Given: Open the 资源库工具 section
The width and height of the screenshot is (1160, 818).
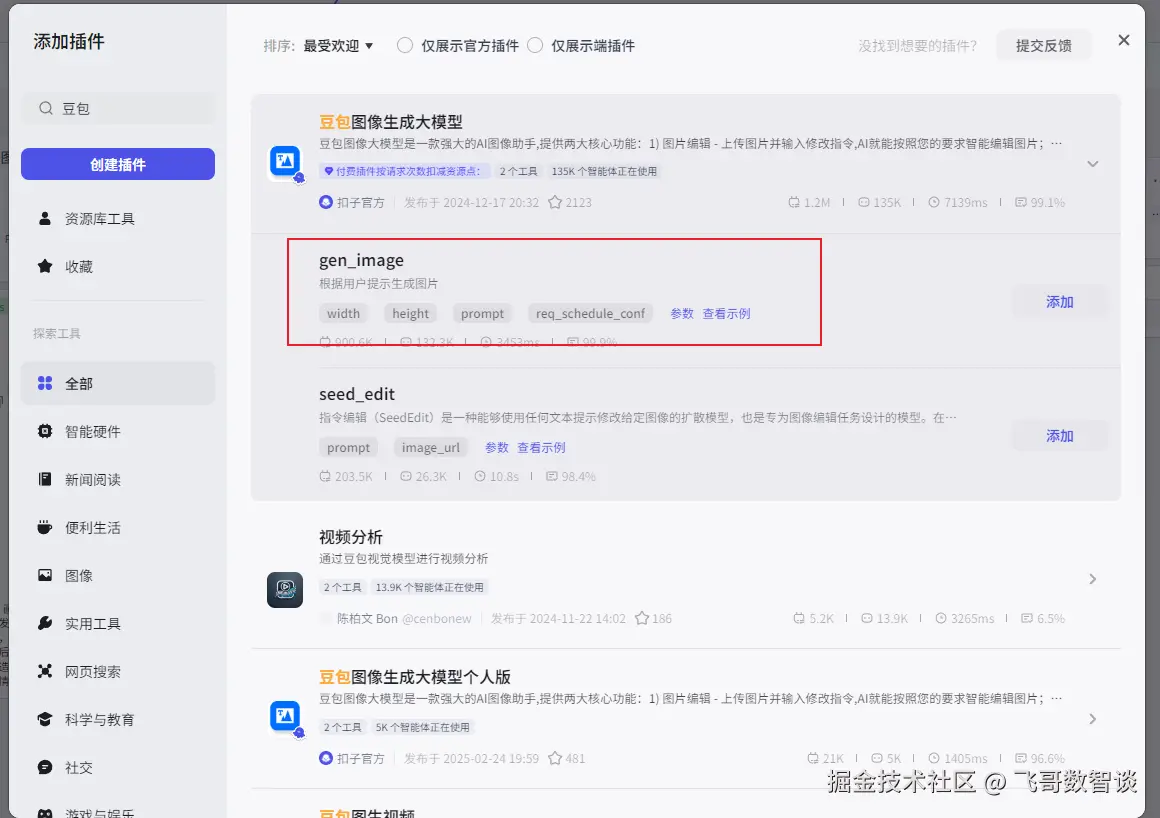Looking at the screenshot, I should (118, 218).
